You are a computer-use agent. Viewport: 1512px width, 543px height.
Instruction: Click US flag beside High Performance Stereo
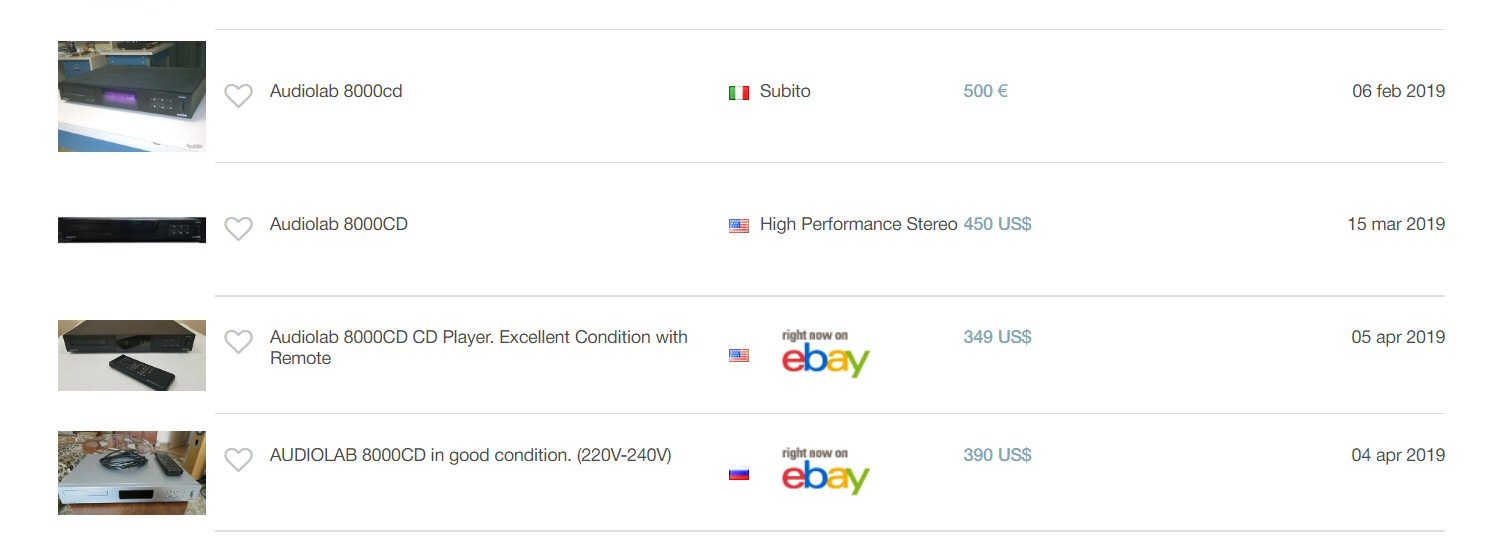739,226
